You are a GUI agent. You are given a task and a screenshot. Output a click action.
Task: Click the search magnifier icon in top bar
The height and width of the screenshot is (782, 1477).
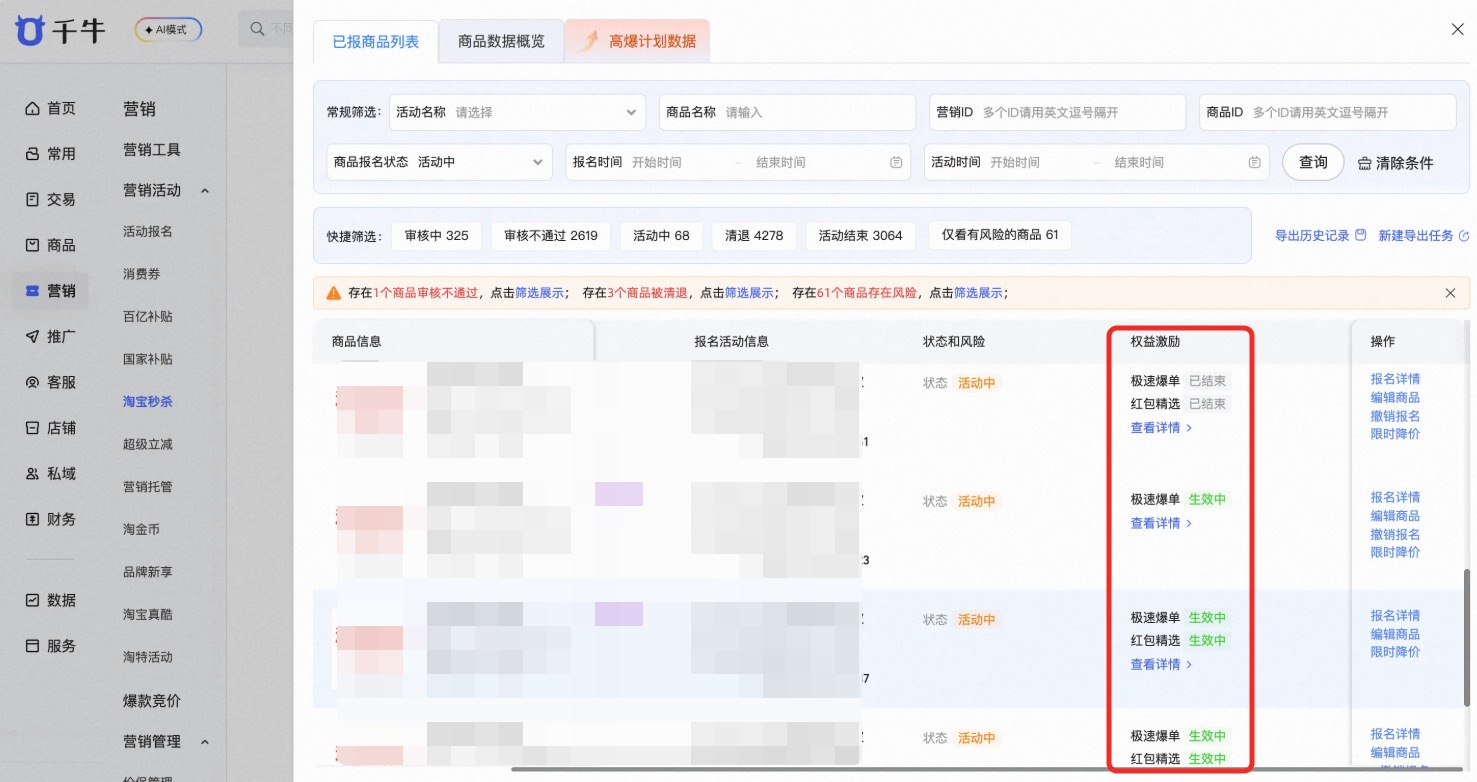258,29
